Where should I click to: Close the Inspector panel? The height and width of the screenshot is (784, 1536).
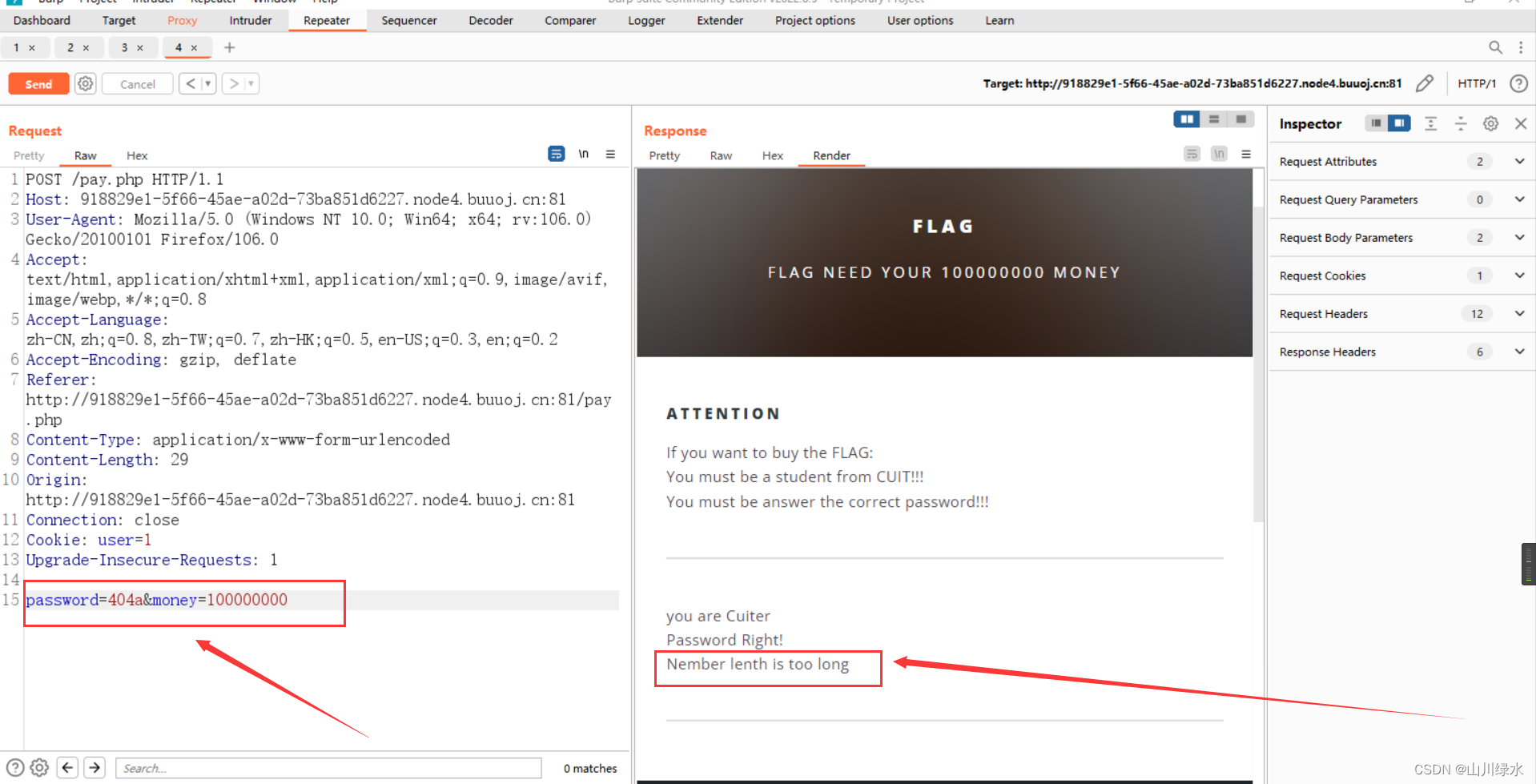(x=1521, y=123)
